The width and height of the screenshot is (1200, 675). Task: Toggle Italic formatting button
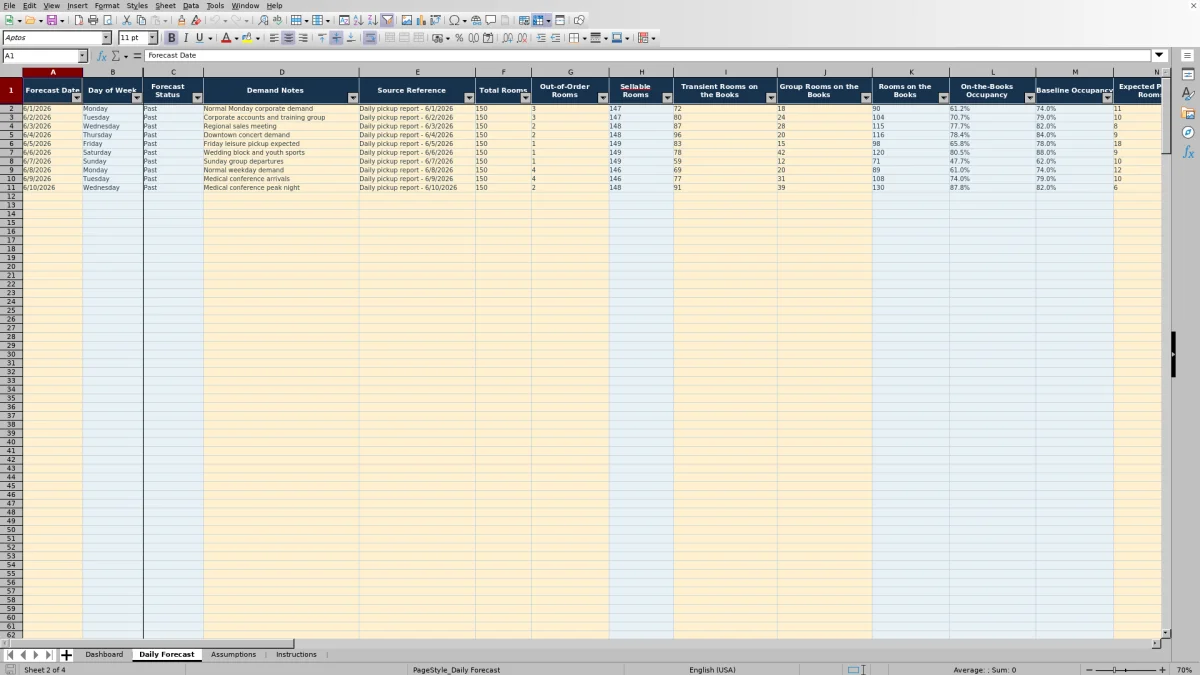pos(185,38)
